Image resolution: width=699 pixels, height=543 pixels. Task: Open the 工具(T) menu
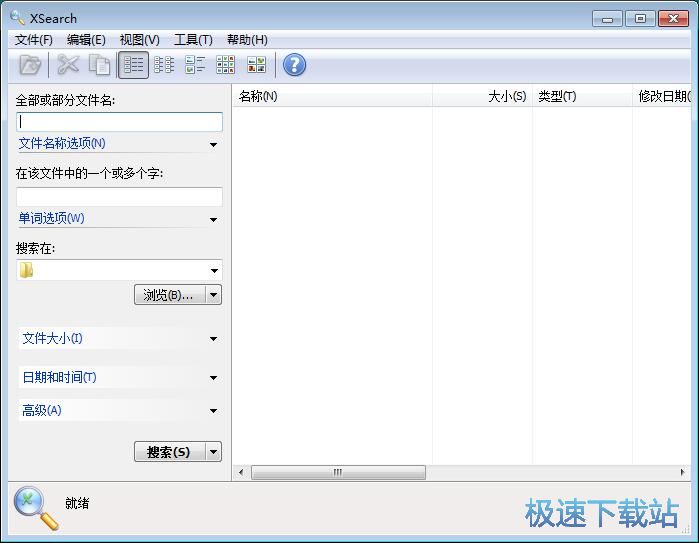[x=193, y=40]
